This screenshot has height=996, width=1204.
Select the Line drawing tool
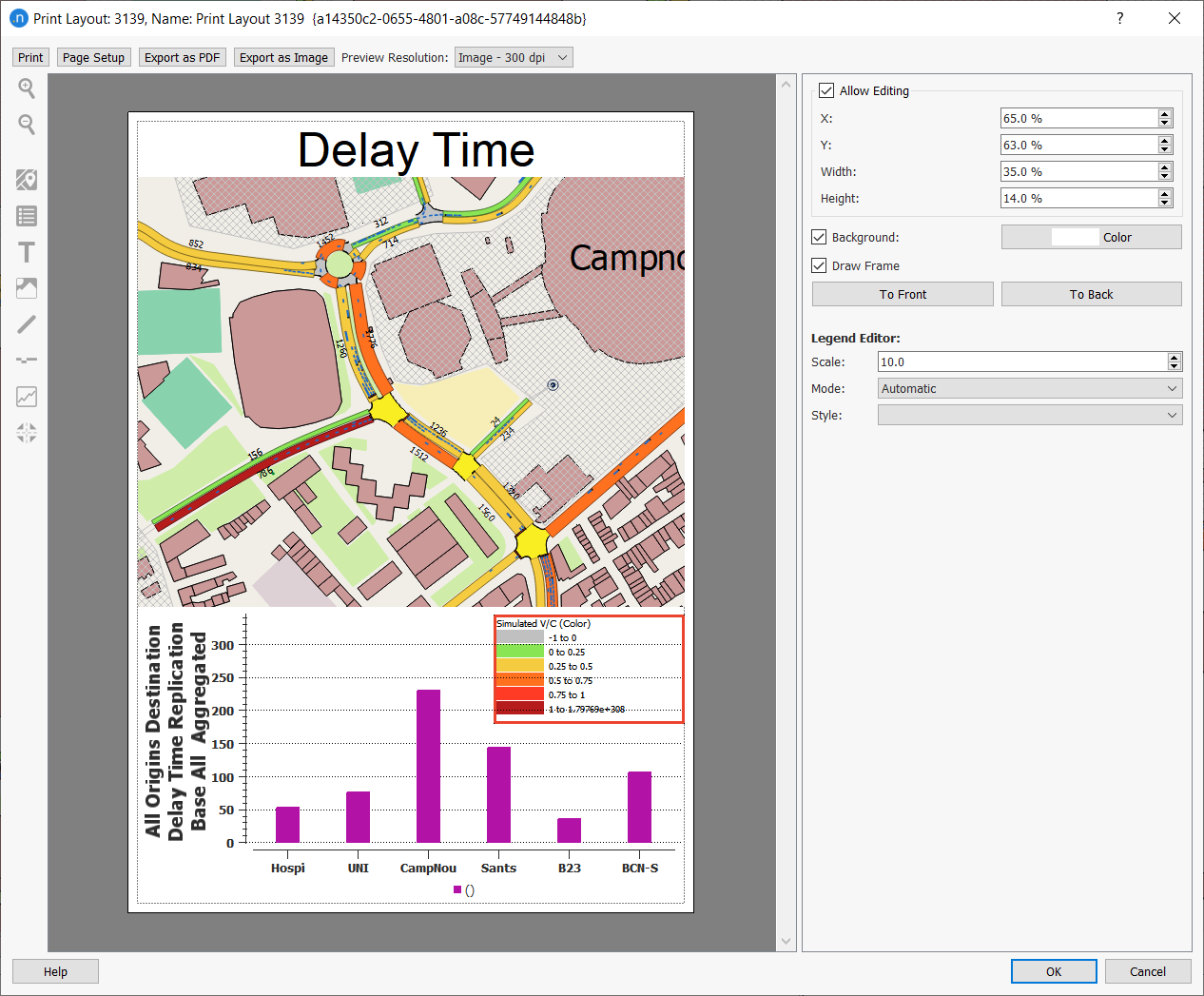tap(26, 322)
